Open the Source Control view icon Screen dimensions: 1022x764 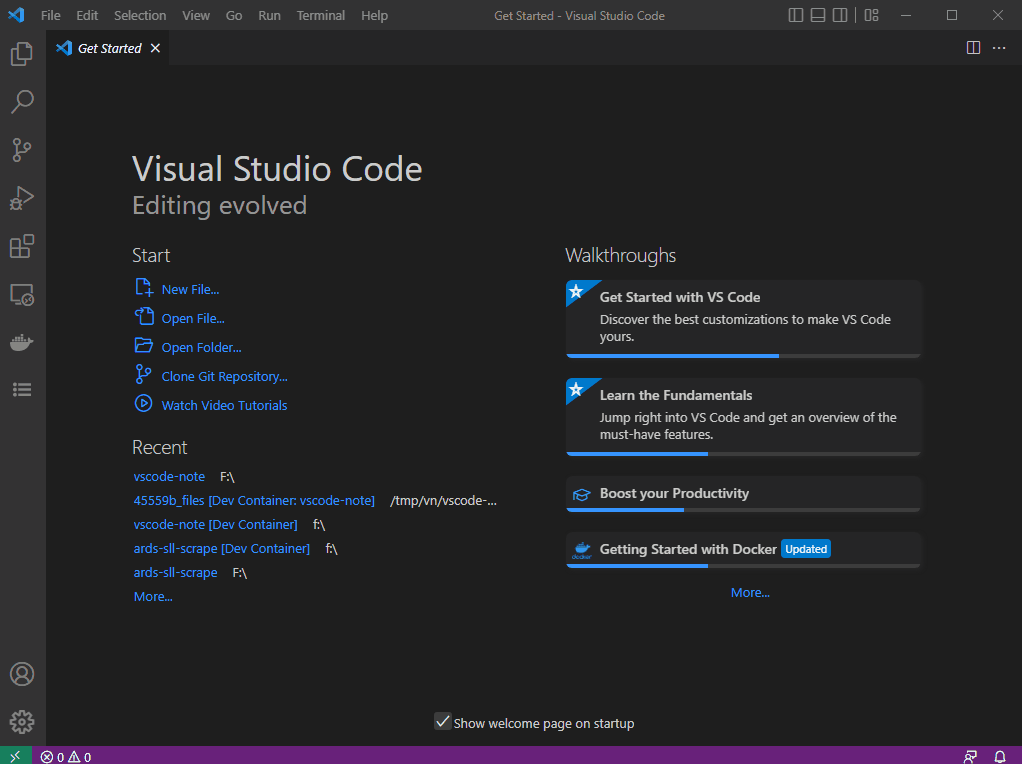coord(22,150)
